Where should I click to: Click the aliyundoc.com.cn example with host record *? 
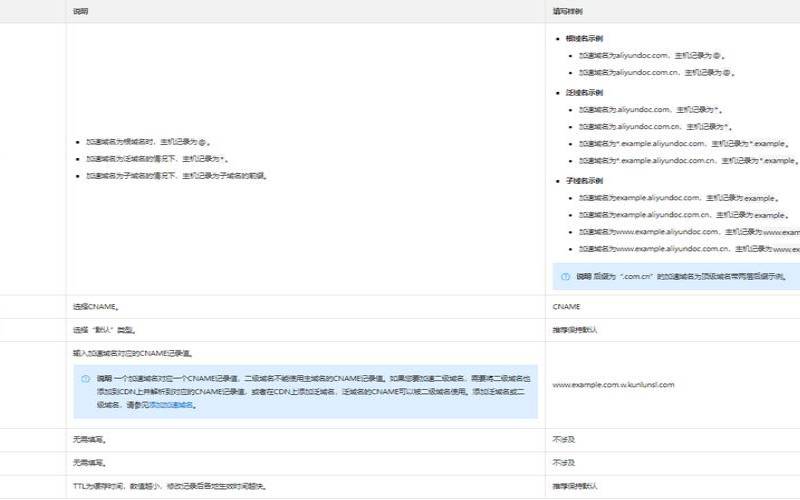coord(656,127)
